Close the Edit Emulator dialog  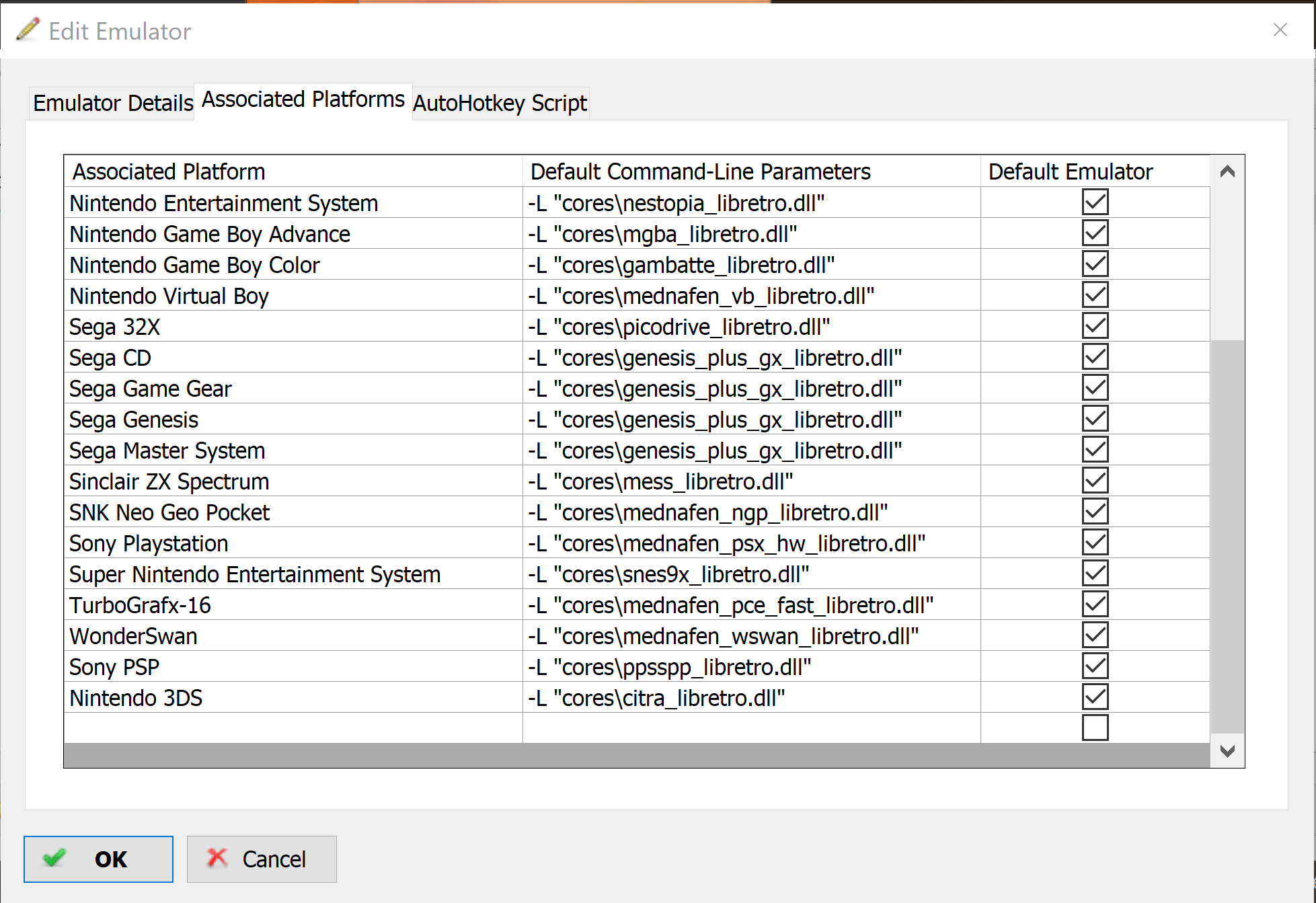pyautogui.click(x=1280, y=30)
